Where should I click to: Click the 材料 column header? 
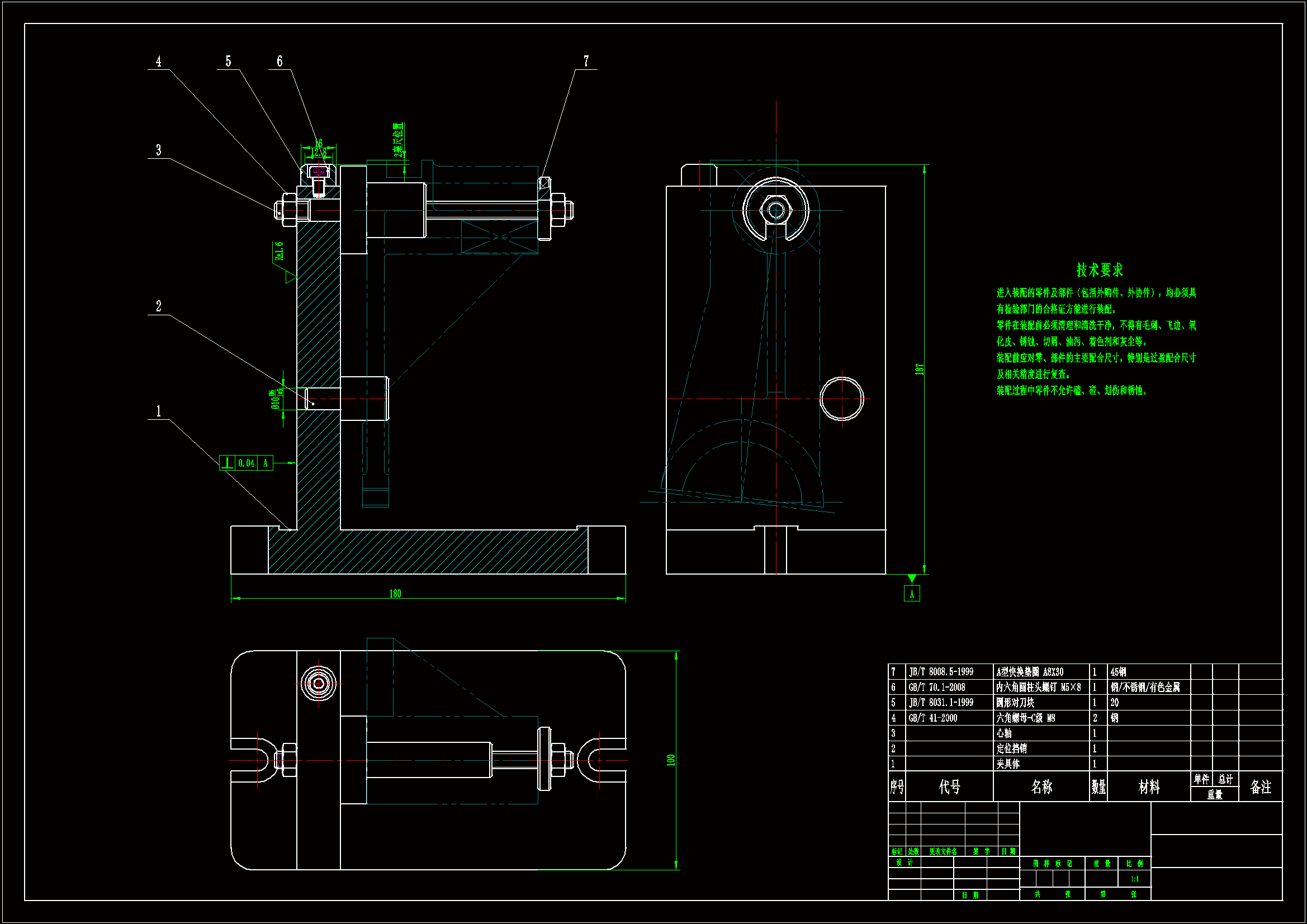(1148, 788)
